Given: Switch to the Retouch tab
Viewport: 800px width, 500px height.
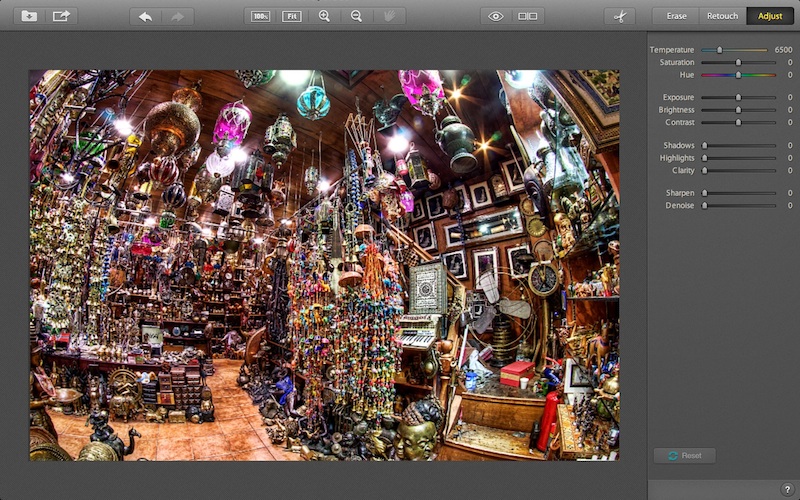Looking at the screenshot, I should click(722, 16).
